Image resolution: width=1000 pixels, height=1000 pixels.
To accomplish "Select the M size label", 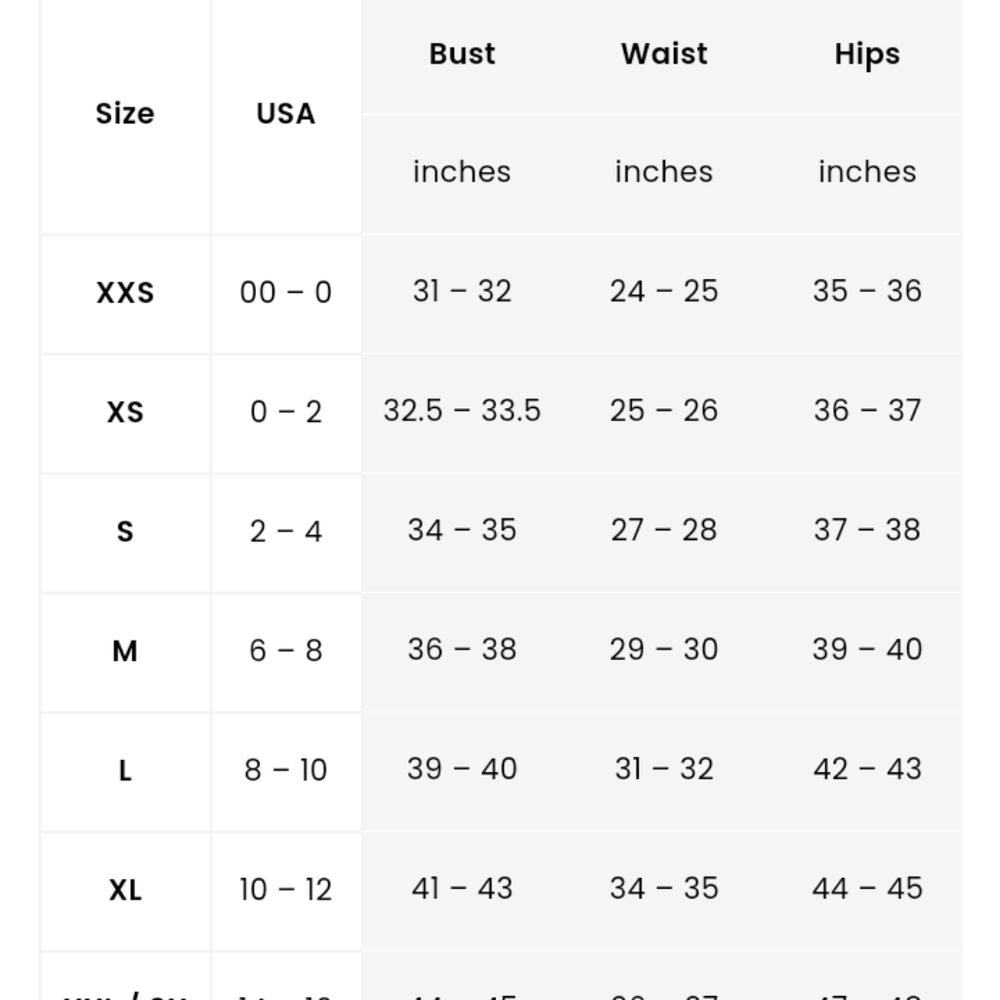I will (125, 651).
